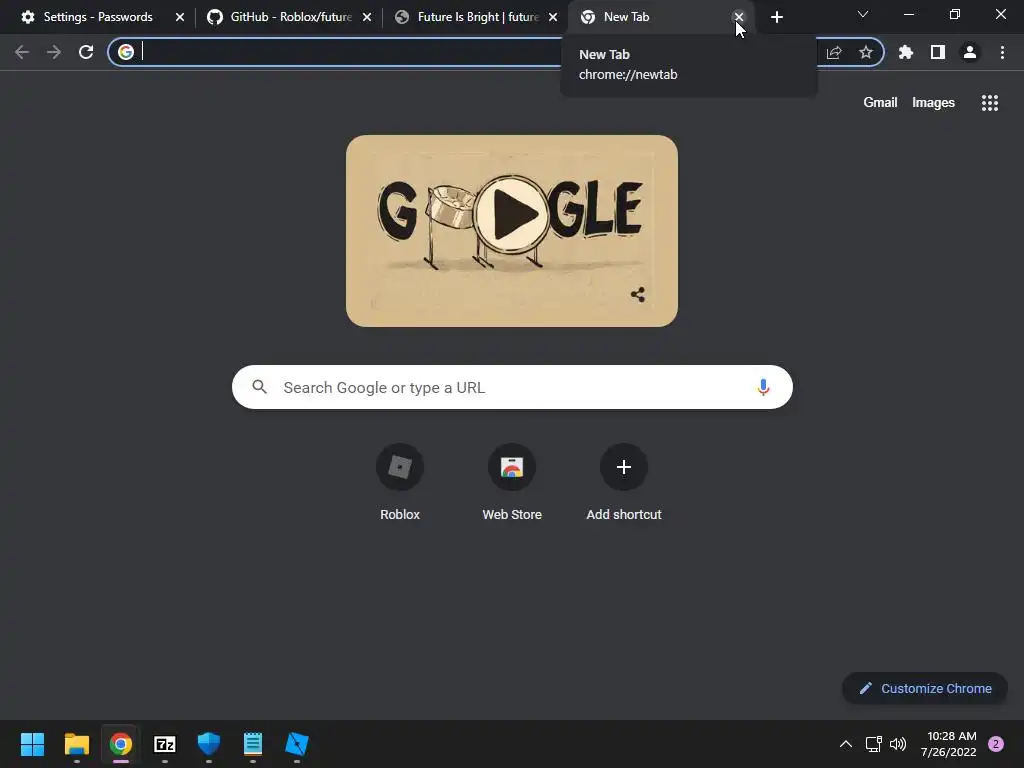Open Customize Chrome
This screenshot has height=768, width=1024.
coord(925,688)
